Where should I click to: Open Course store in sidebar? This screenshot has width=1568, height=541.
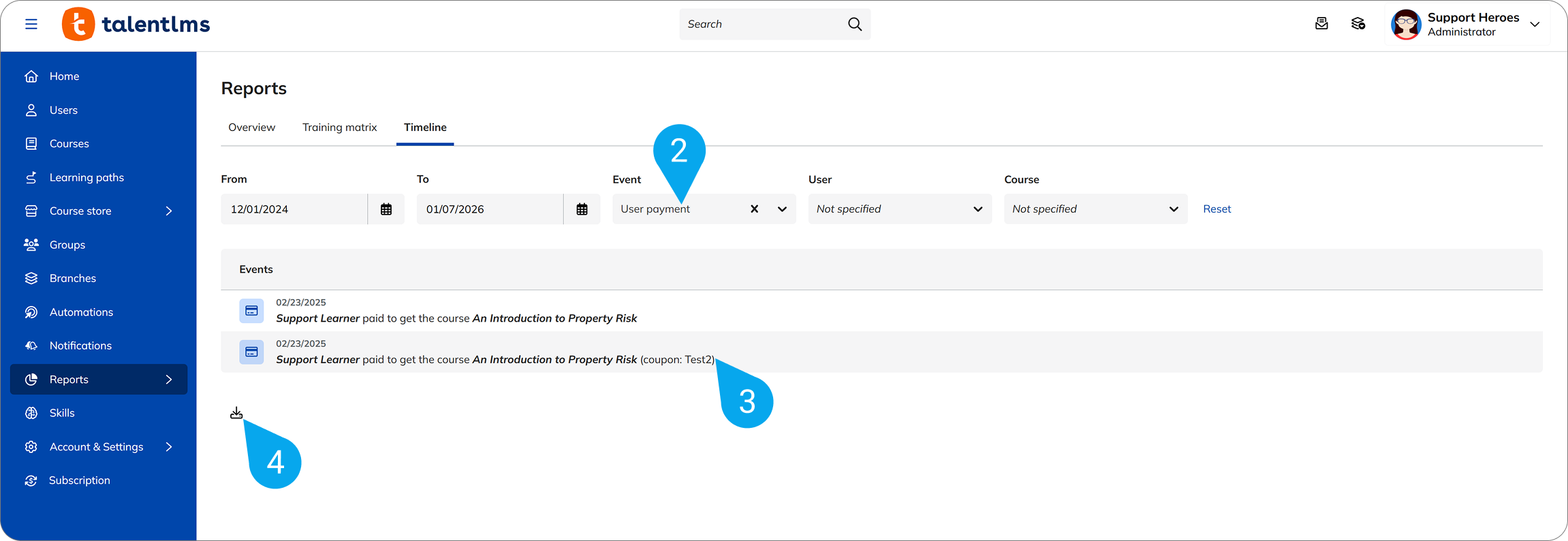pyautogui.click(x=99, y=211)
